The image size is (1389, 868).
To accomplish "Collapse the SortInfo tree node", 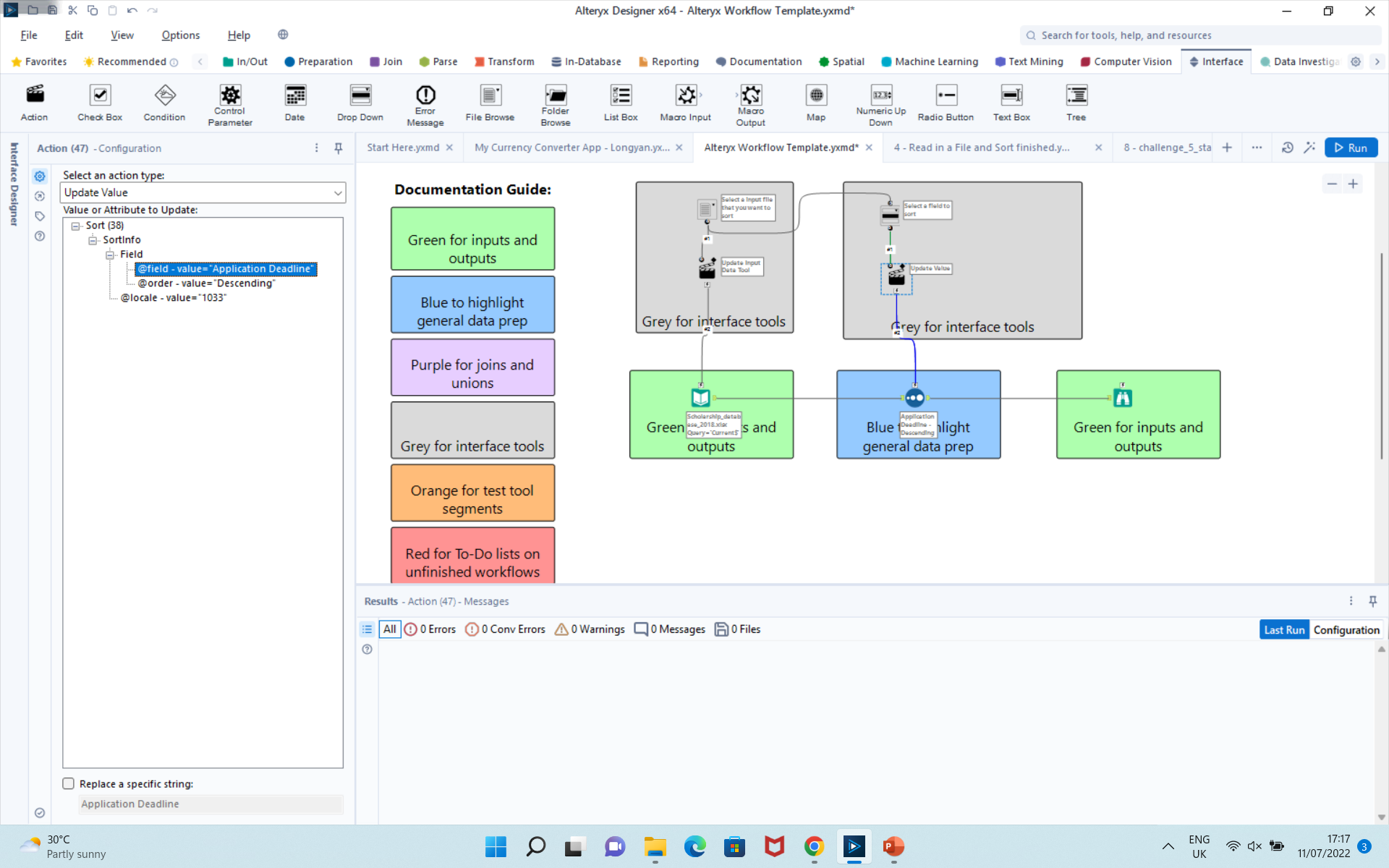I will click(93, 240).
